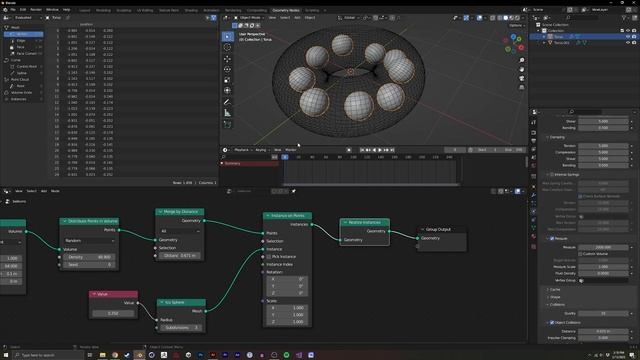Select wireframe viewport shading mode
The image size is (640, 360).
[500, 18]
